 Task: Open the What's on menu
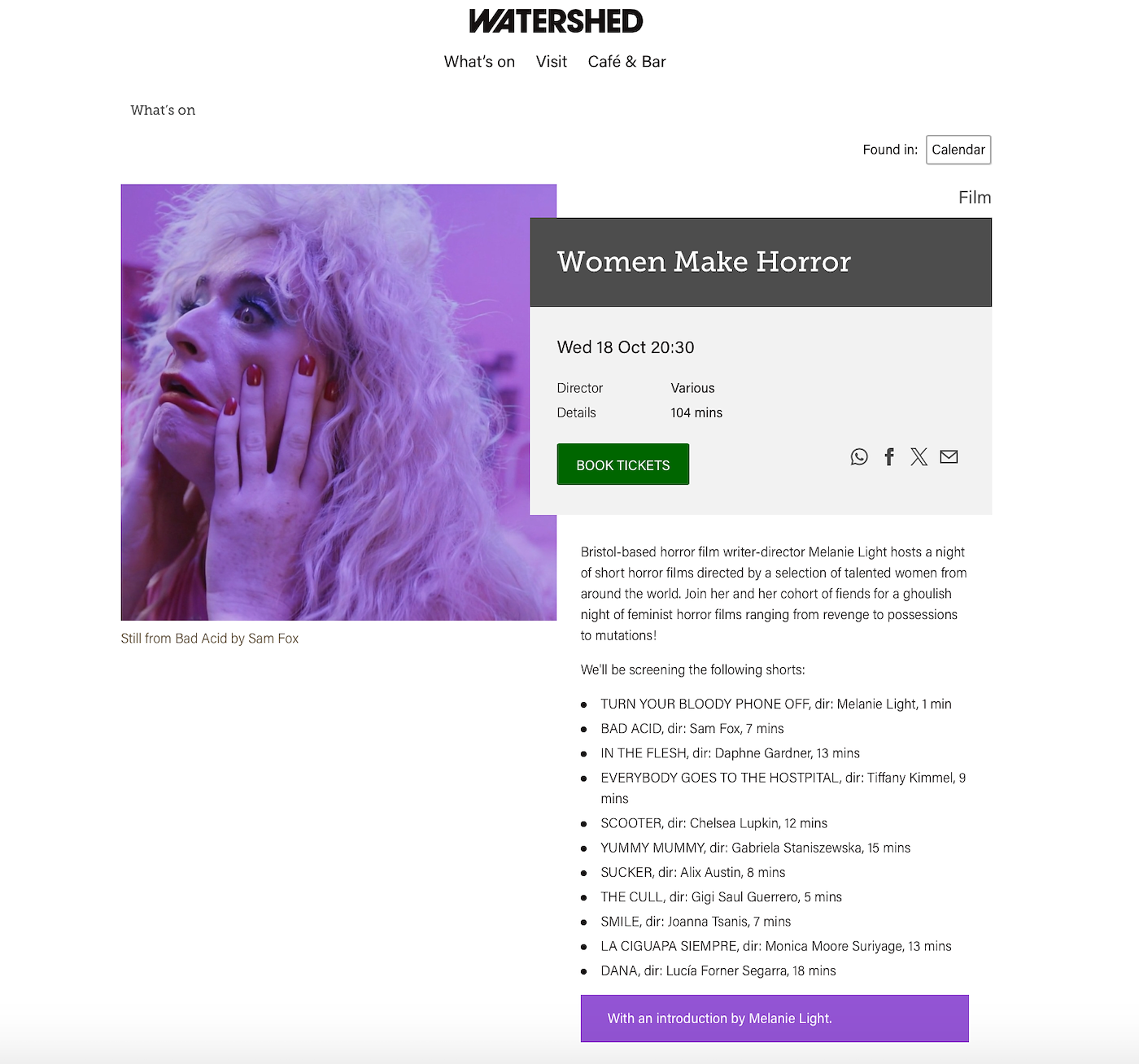479,62
